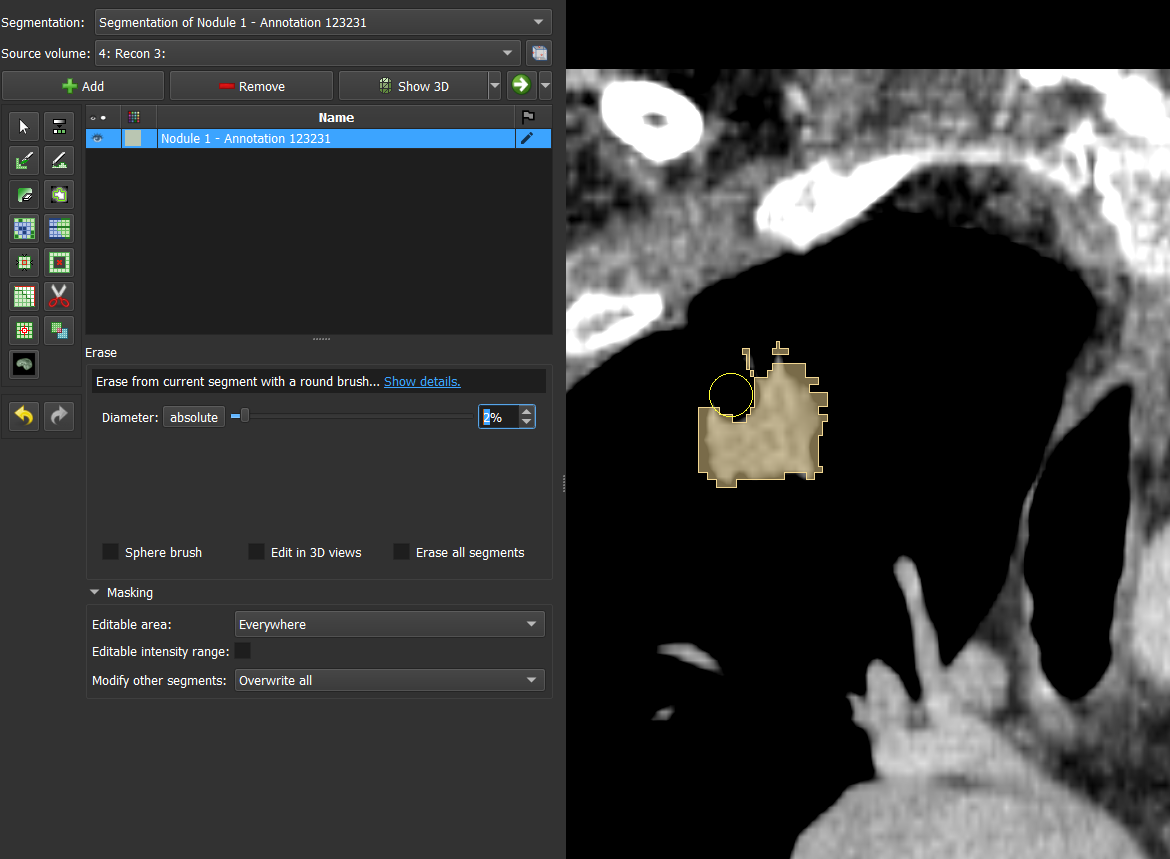
Task: Select the Smoothing effect
Action: click(x=23, y=296)
